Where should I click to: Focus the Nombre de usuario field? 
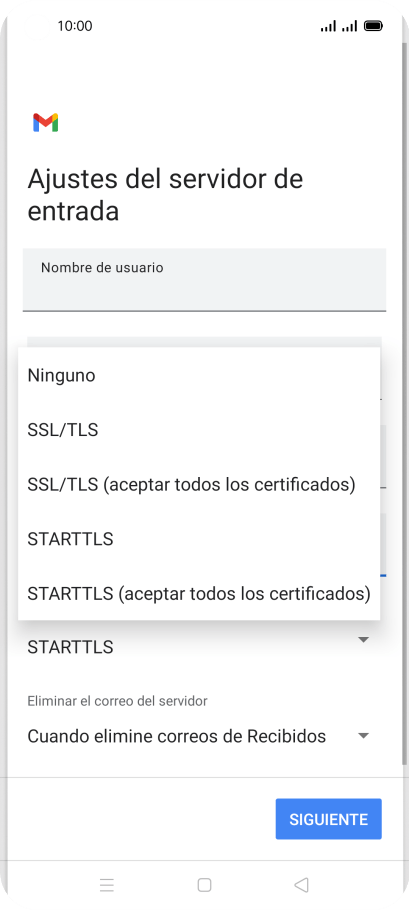(x=204, y=280)
